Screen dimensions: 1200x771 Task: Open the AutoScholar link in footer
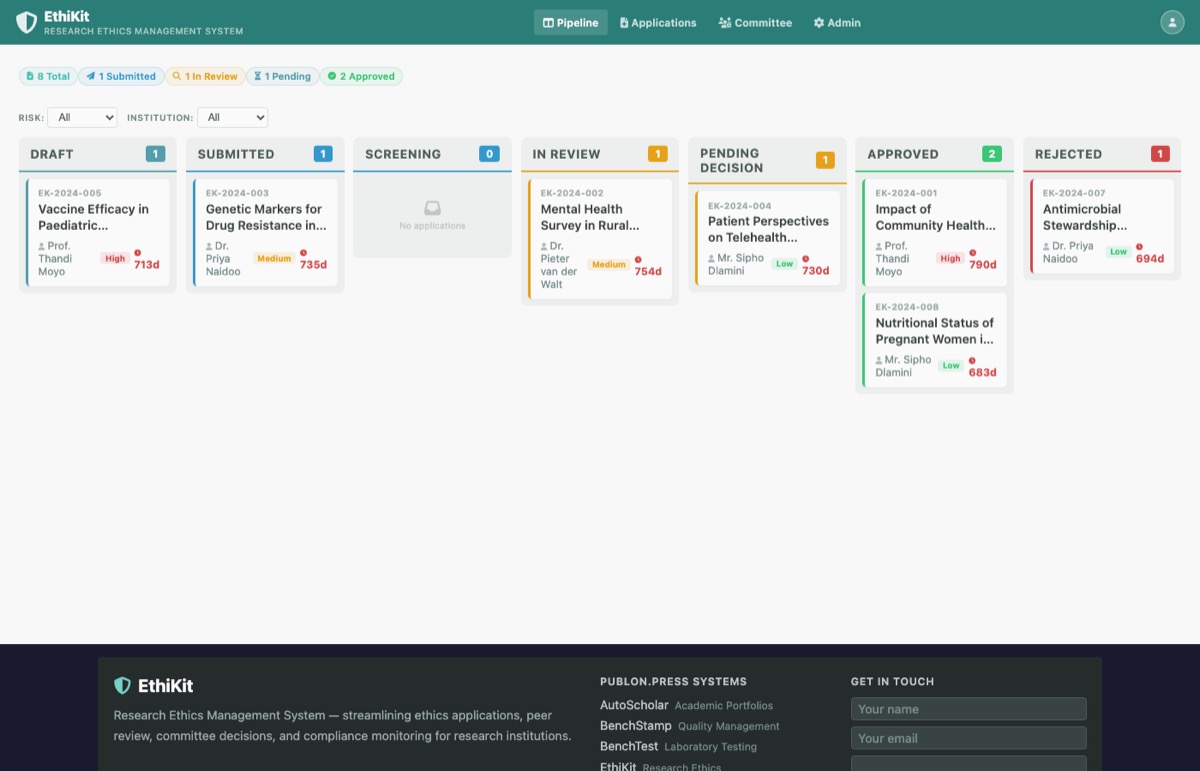[x=634, y=705]
